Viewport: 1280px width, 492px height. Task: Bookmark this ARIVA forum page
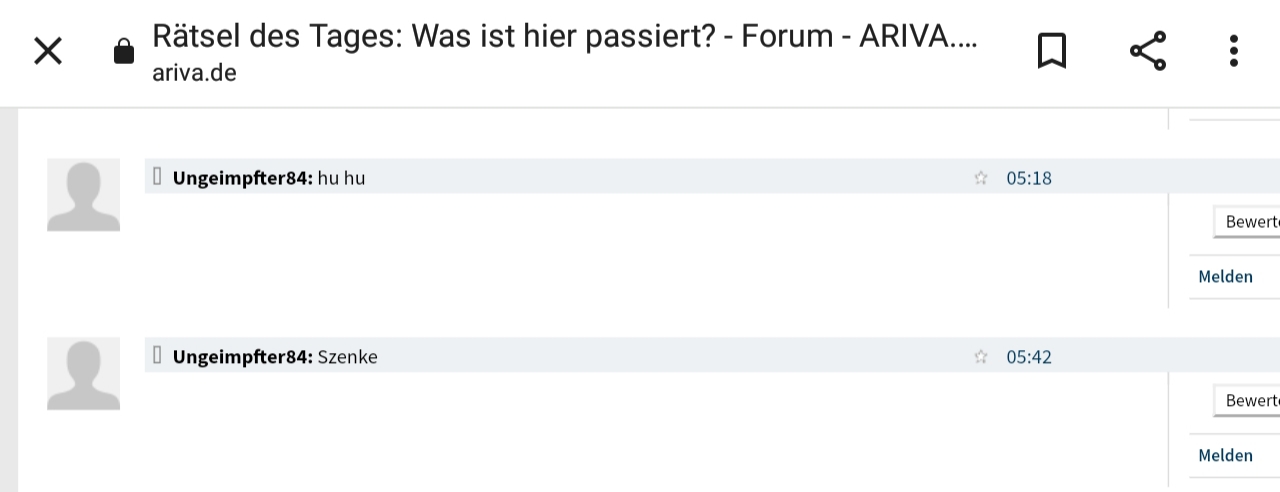(x=1051, y=51)
